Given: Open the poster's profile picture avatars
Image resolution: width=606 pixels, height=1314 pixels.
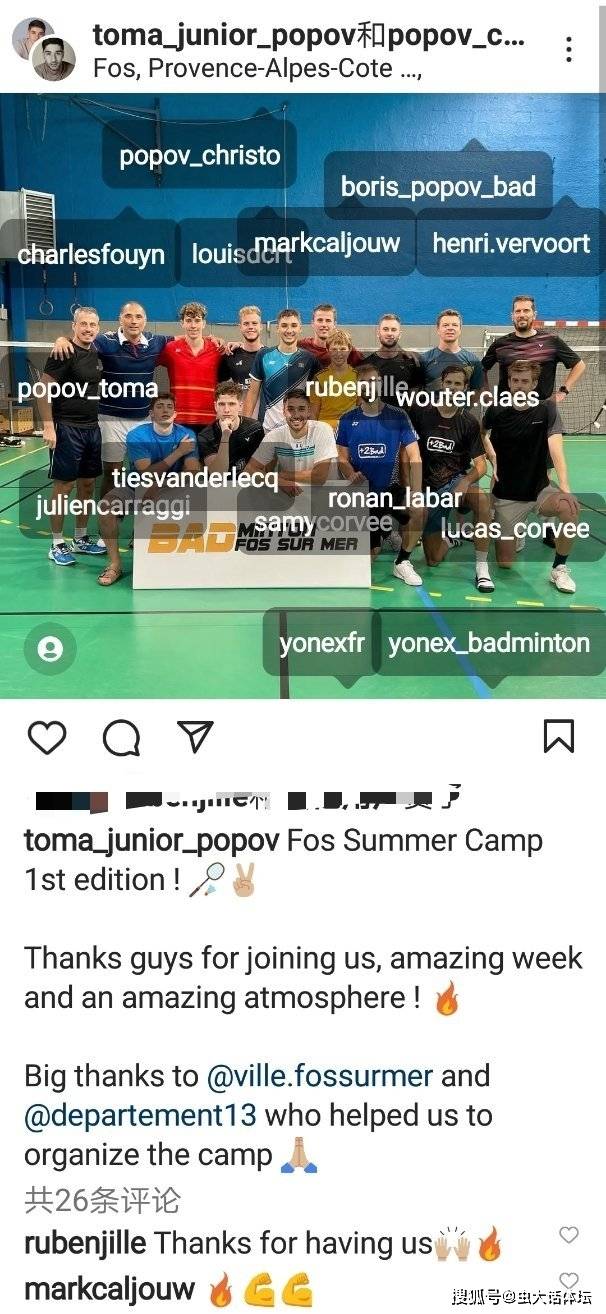Looking at the screenshot, I should tap(44, 49).
